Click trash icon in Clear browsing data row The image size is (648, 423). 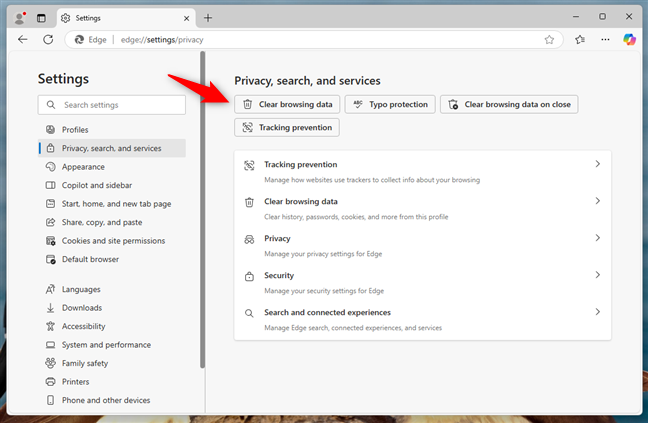249,202
